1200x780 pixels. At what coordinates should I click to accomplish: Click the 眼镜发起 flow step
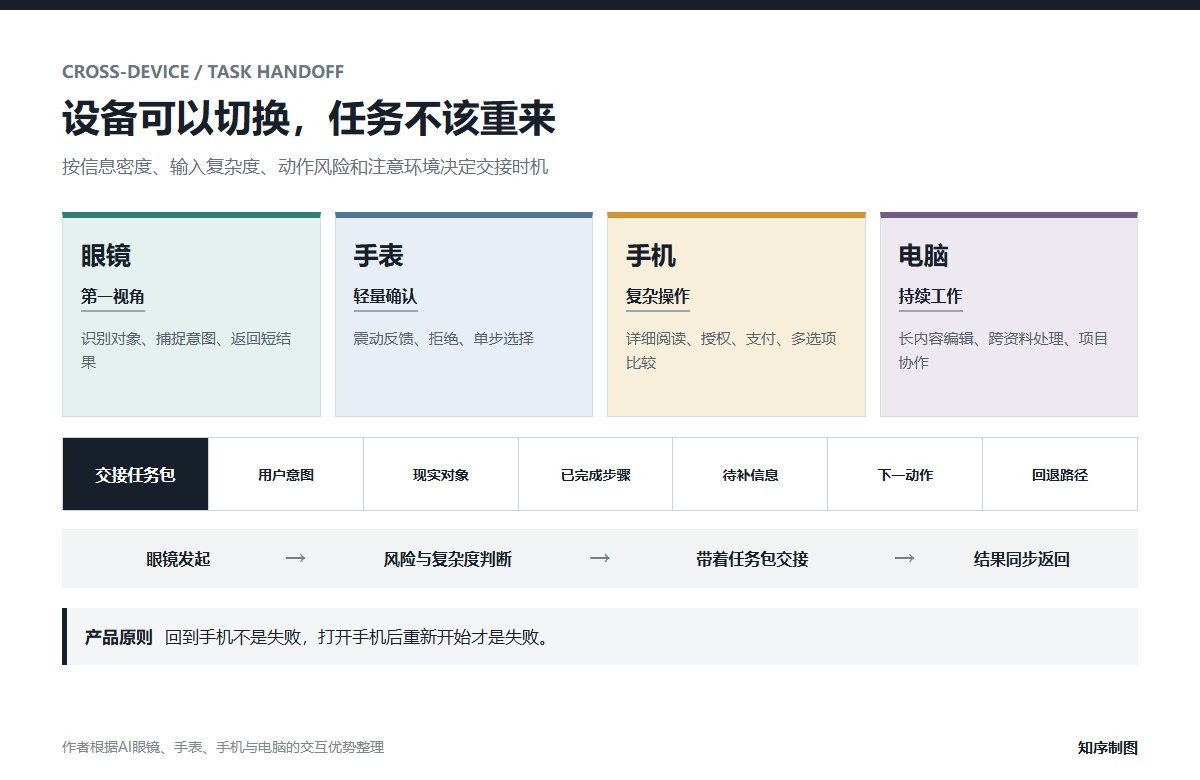[x=178, y=559]
